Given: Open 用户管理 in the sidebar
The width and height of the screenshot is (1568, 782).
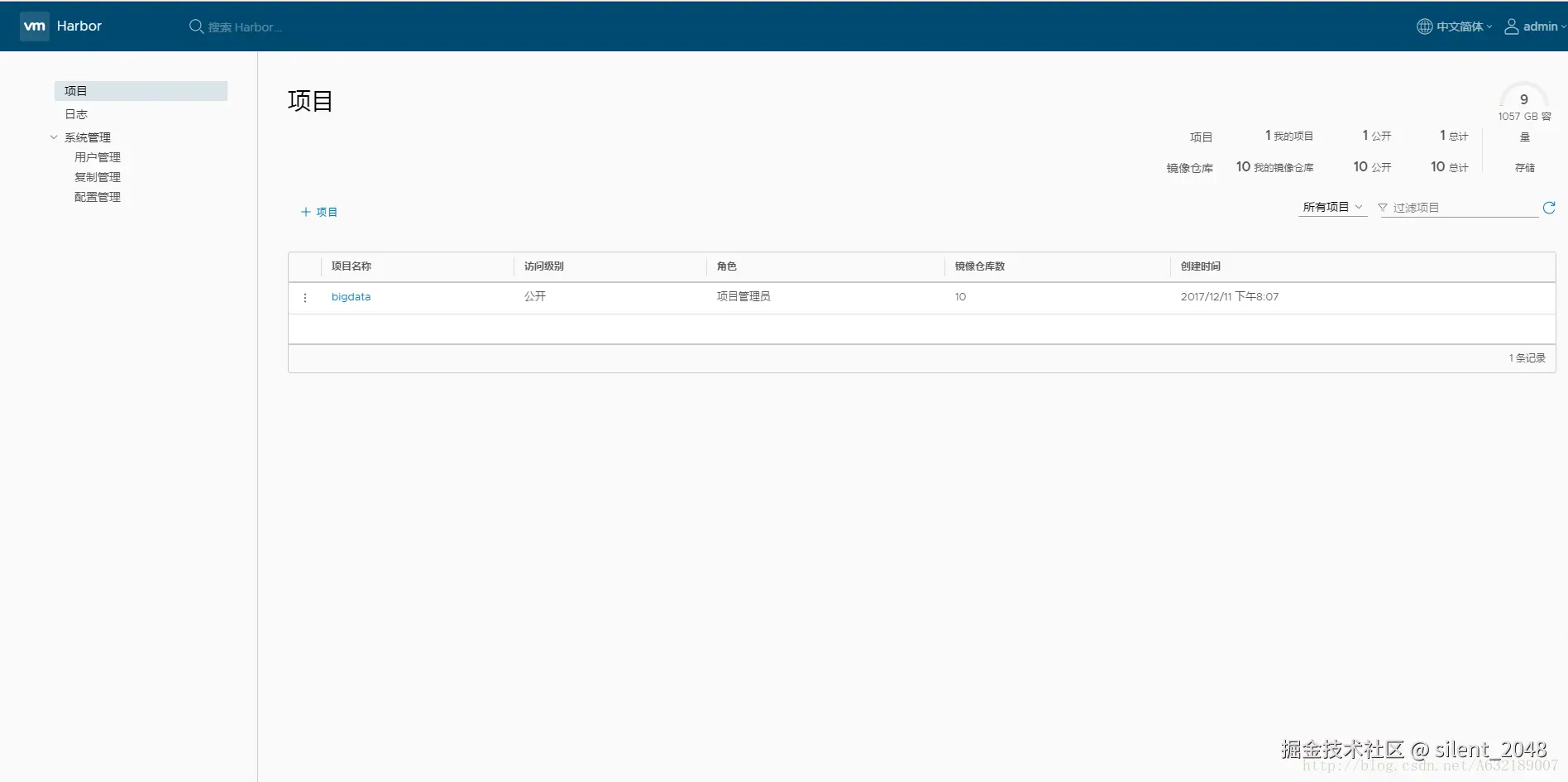Looking at the screenshot, I should tap(98, 157).
